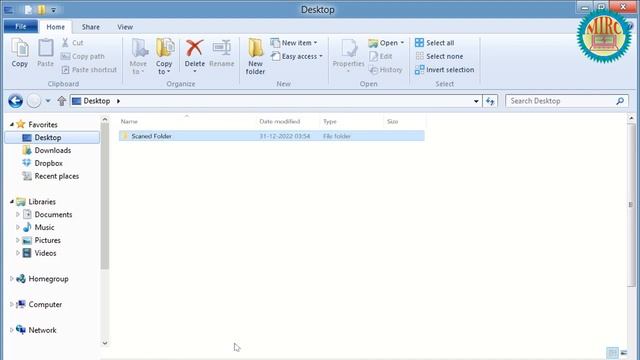
Task: Expand the Homegroup node
Action: [11, 279]
